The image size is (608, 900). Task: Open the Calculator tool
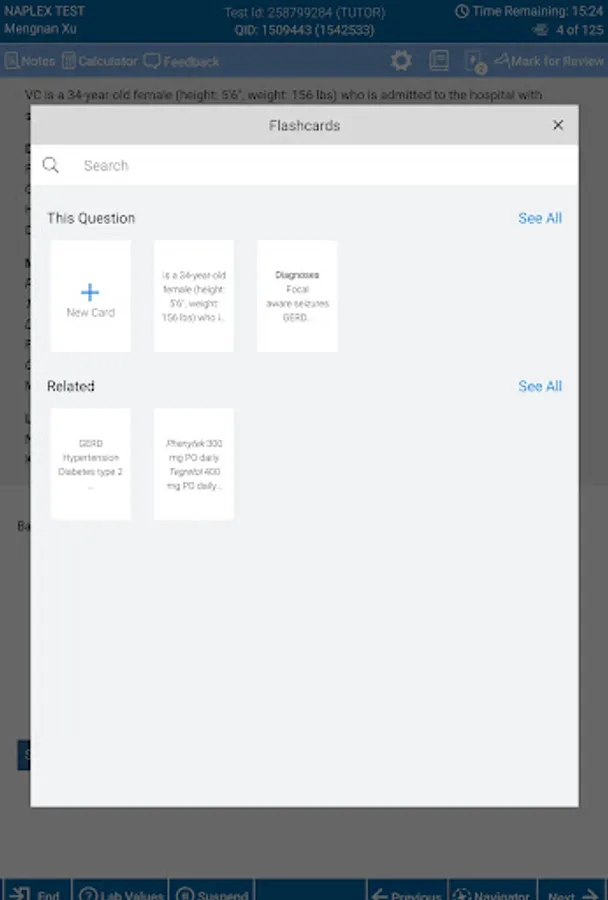[x=99, y=61]
